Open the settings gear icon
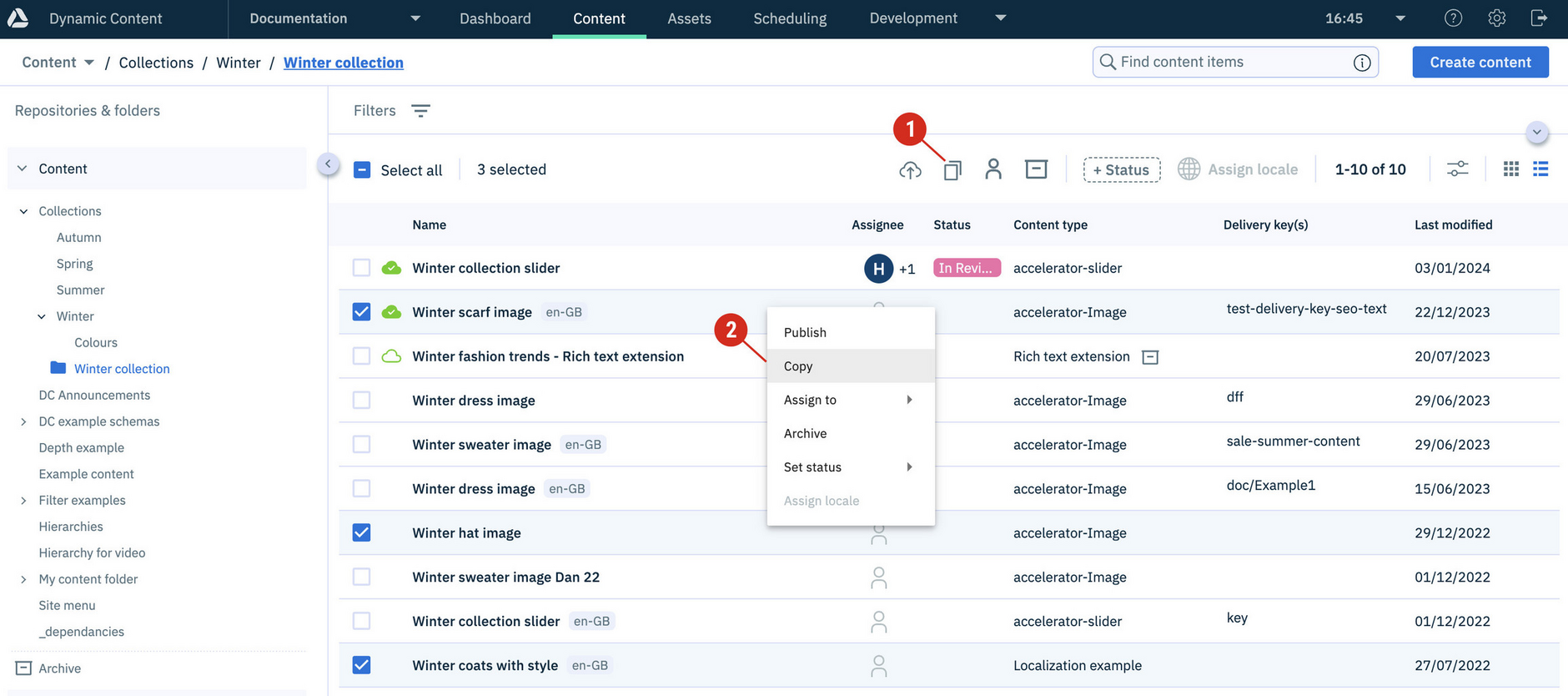This screenshot has width=1568, height=696. 1496,18
